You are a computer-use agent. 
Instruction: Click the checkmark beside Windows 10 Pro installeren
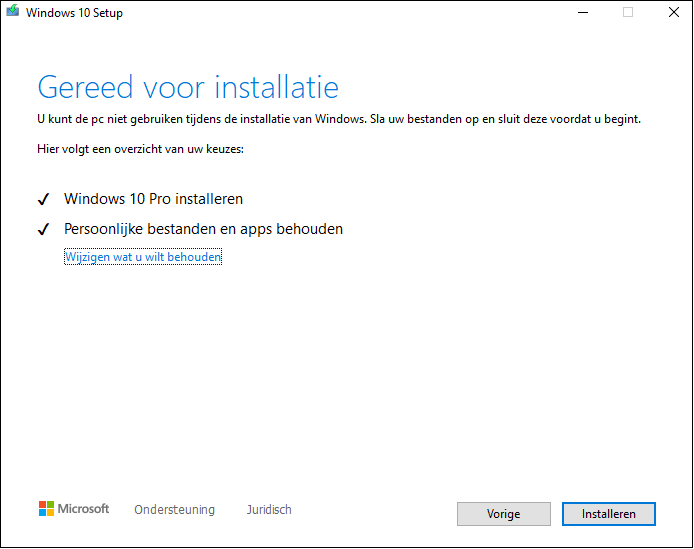[x=43, y=199]
